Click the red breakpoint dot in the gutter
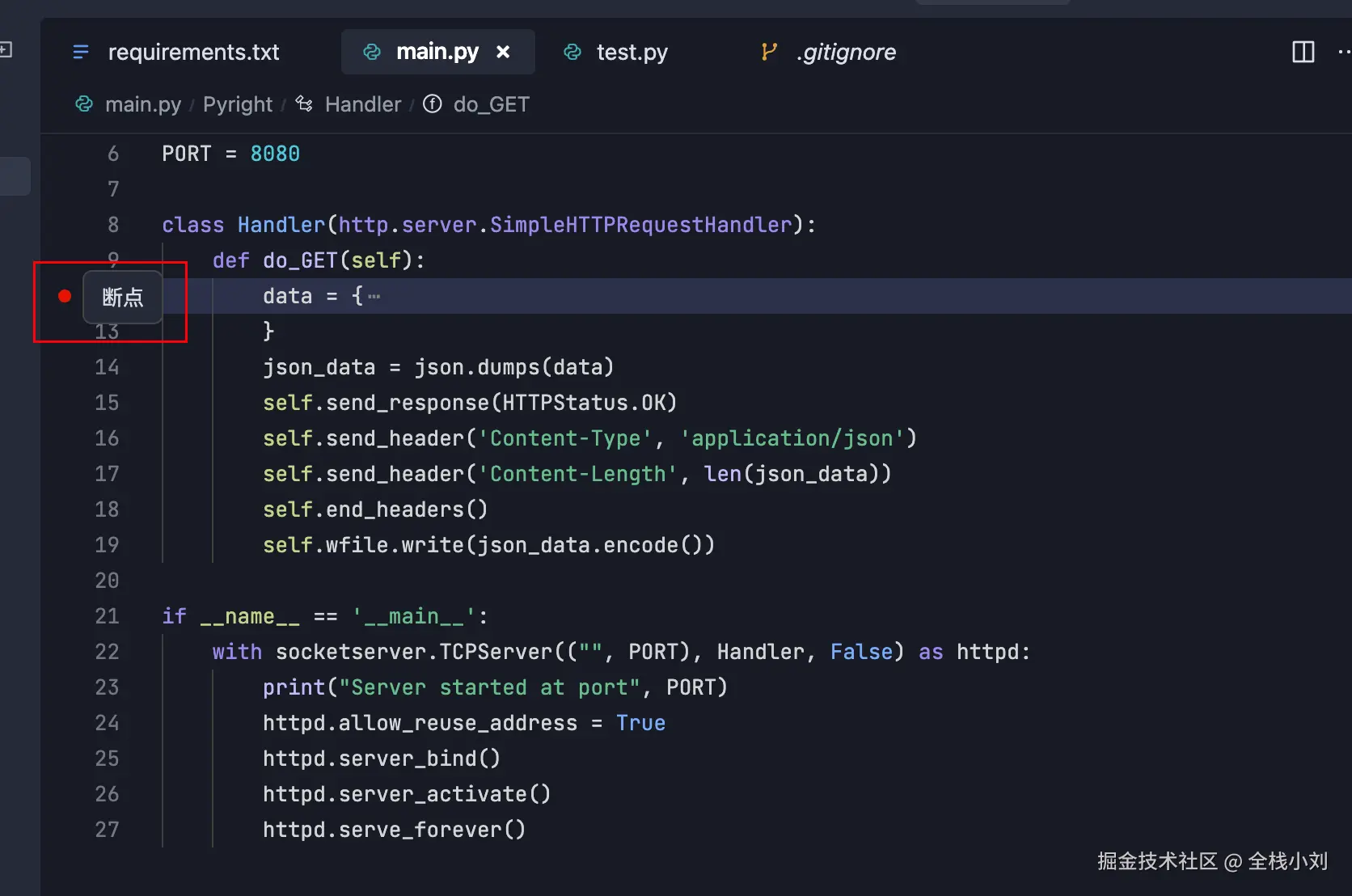 [65, 297]
